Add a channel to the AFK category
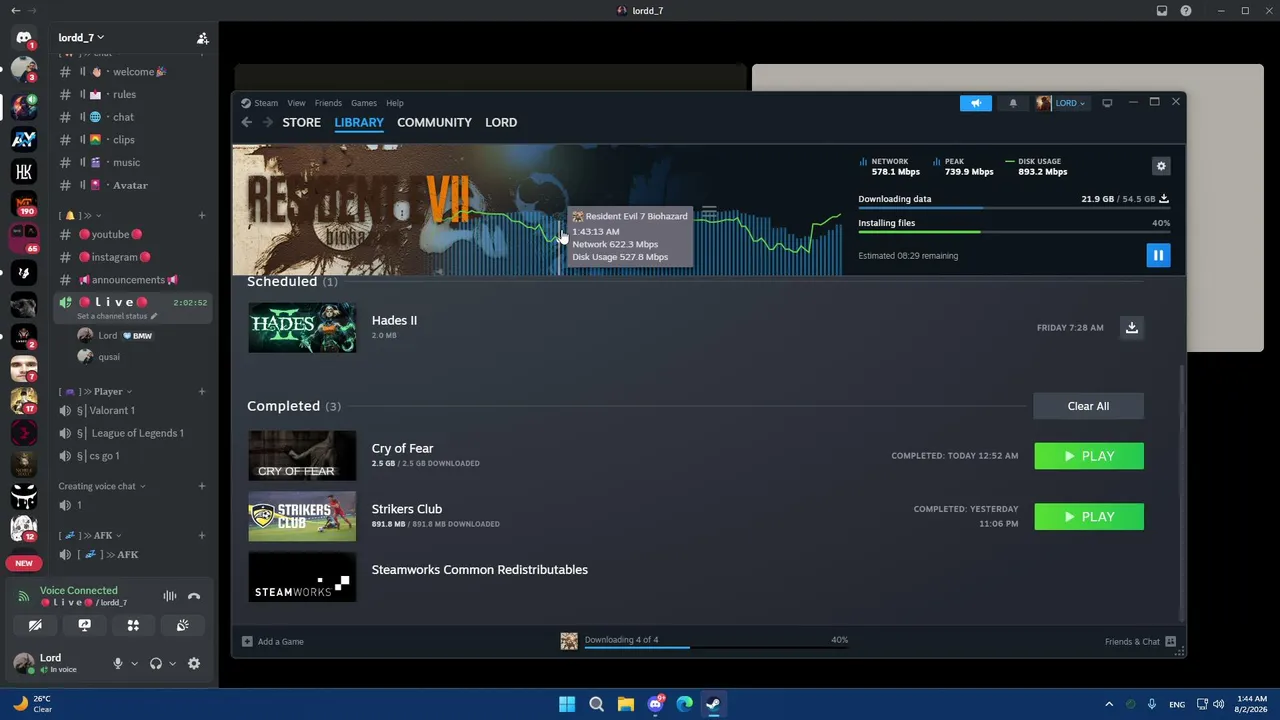This screenshot has width=1280, height=720. point(202,535)
